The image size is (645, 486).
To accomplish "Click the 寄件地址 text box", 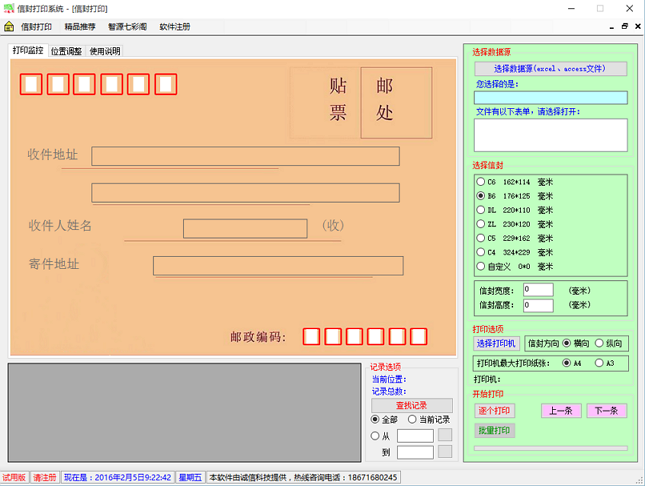I will click(x=278, y=266).
